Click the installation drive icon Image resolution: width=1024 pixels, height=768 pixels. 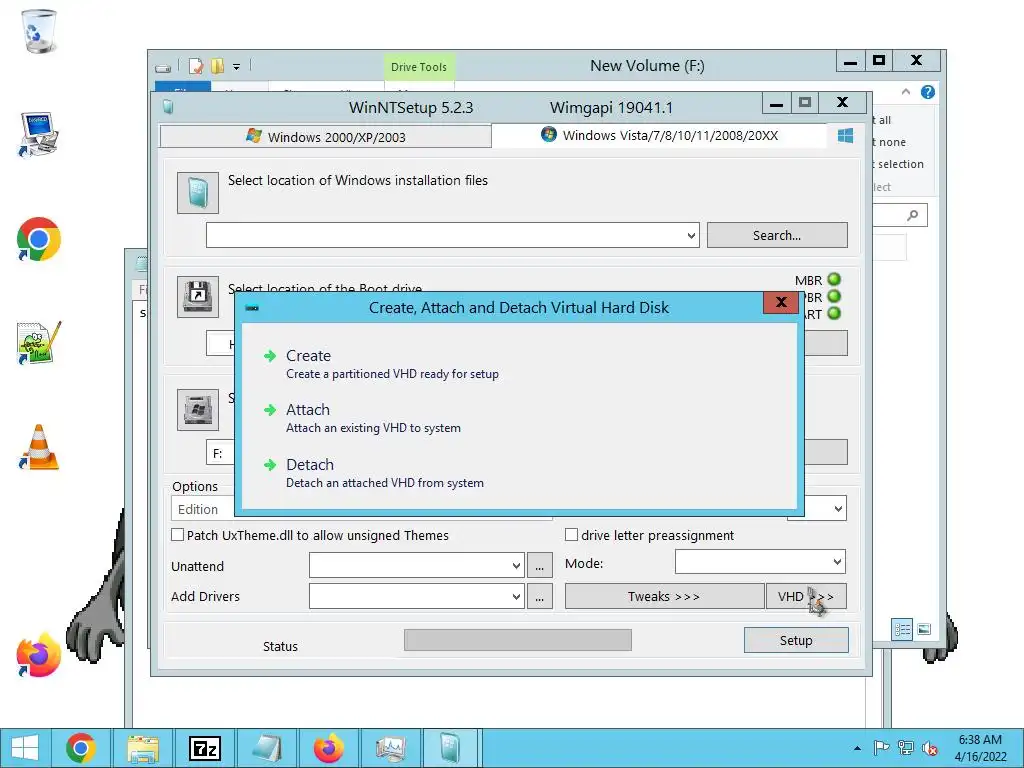pyautogui.click(x=198, y=409)
